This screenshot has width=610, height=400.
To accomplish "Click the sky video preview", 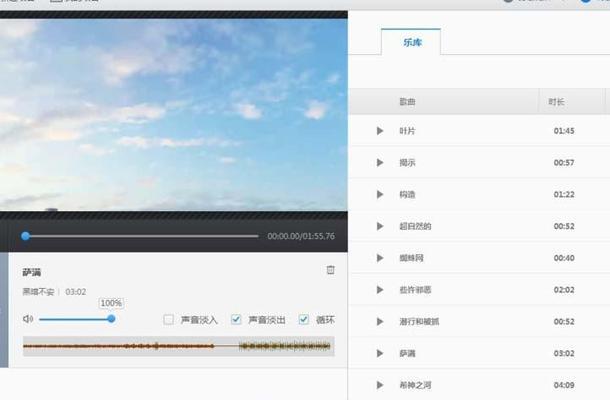I will [x=174, y=115].
